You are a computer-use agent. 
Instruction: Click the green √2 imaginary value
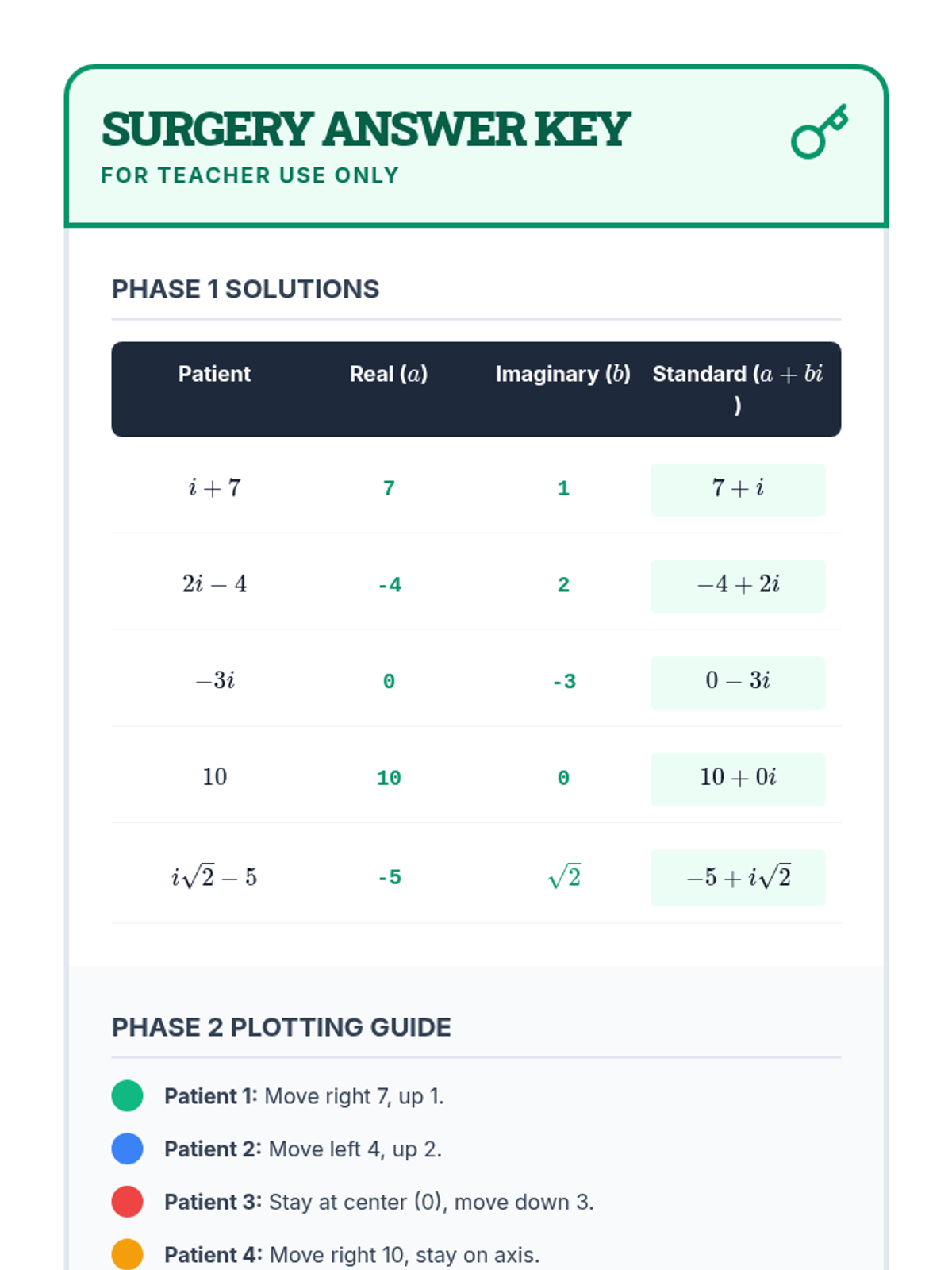[x=564, y=877]
